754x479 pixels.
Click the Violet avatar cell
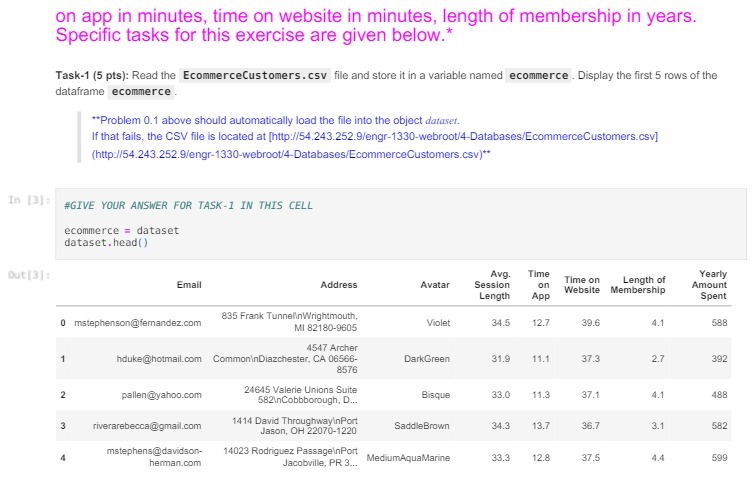coord(438,323)
